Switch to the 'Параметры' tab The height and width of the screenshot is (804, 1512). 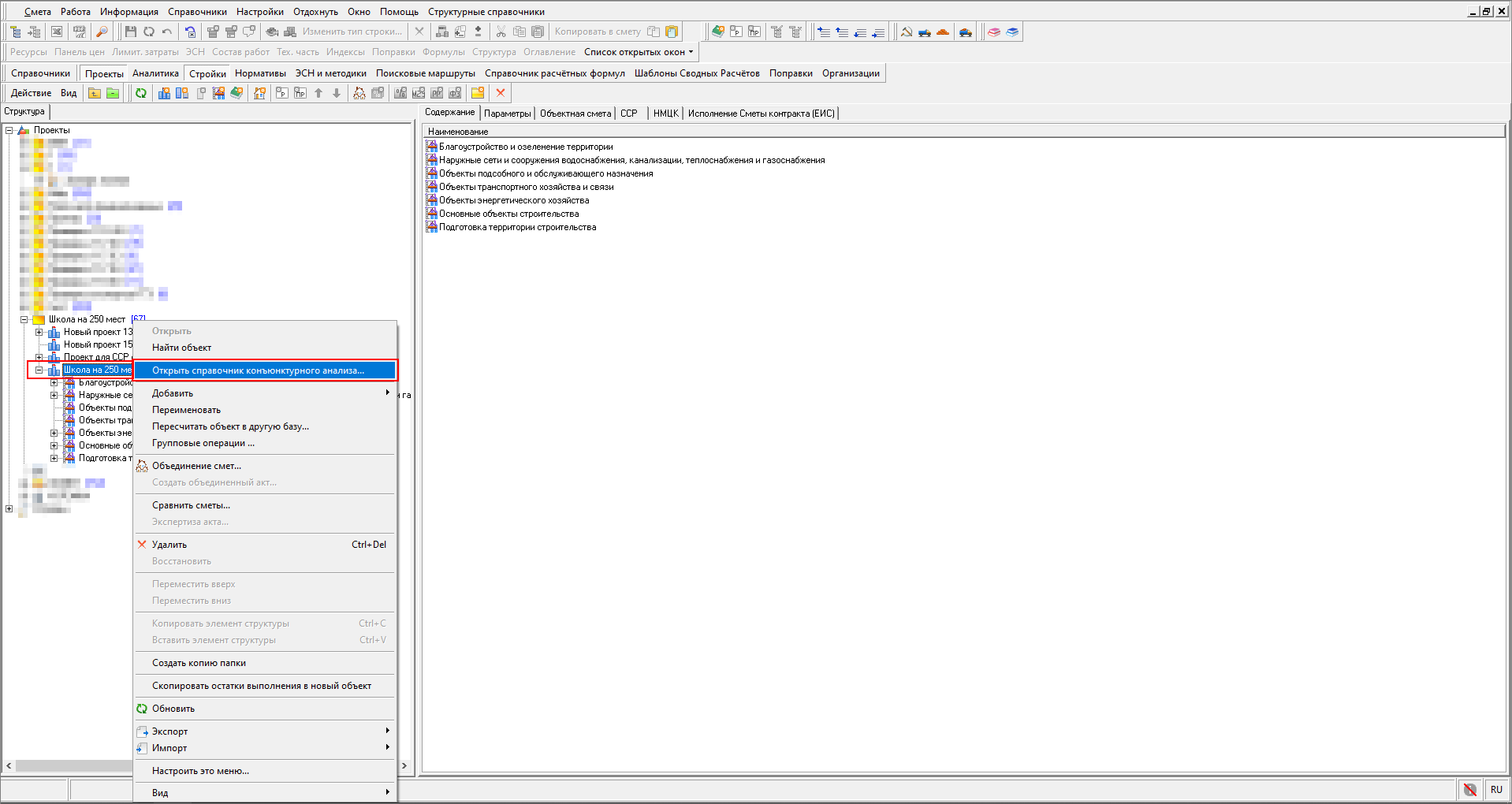coord(507,114)
